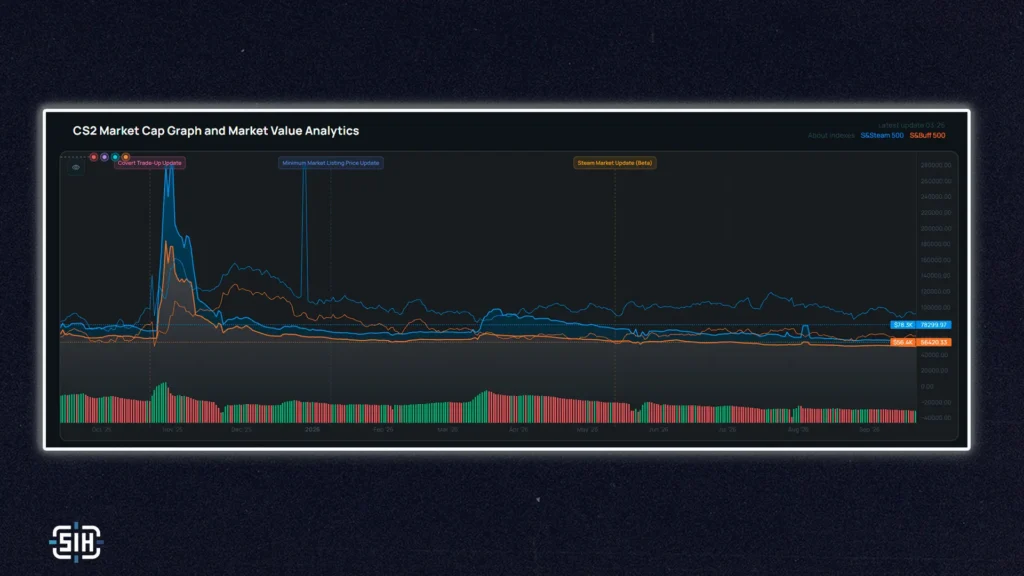Click the orange $56.4K value badge
The height and width of the screenshot is (576, 1024).
click(x=903, y=342)
